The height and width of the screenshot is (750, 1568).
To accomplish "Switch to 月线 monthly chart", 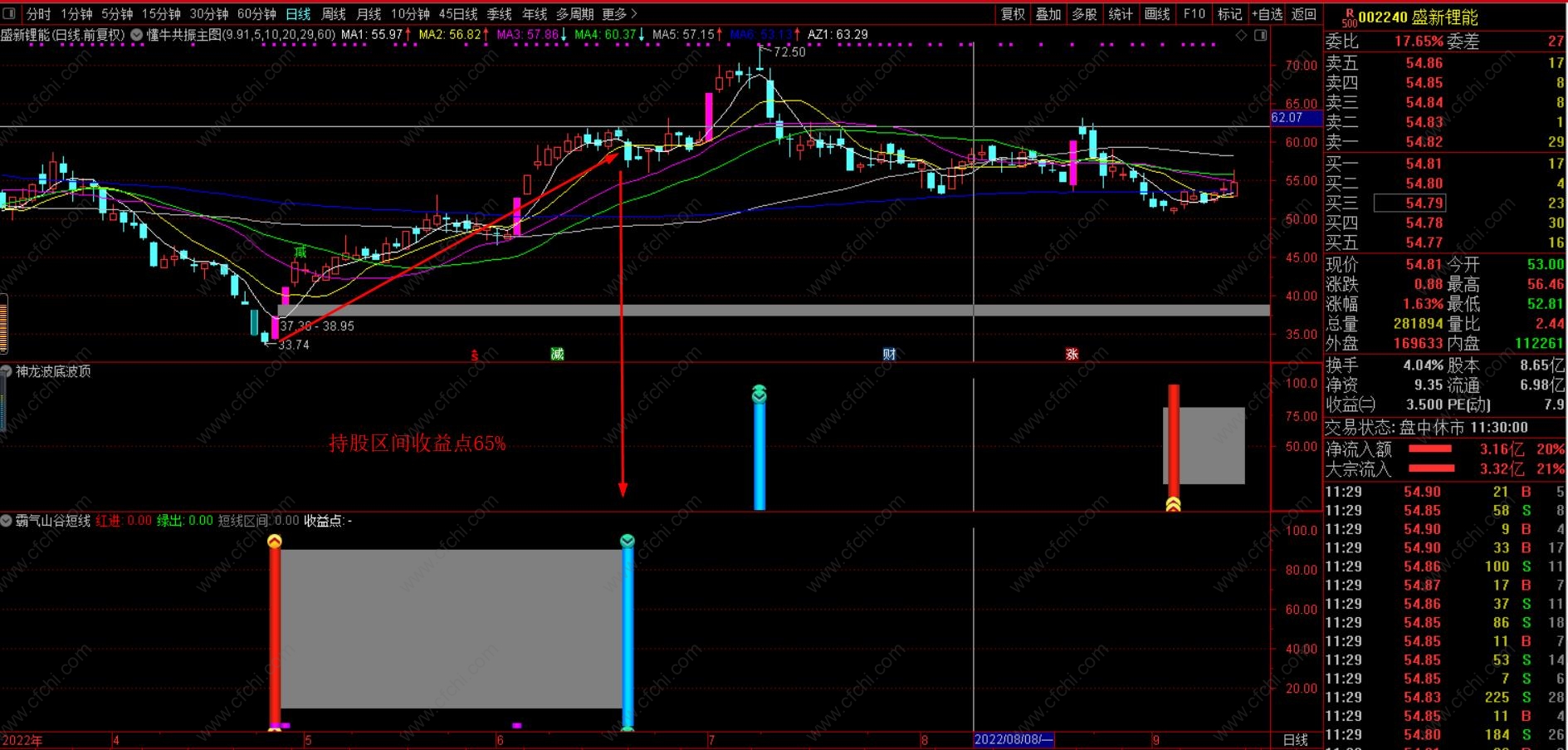I will point(369,14).
